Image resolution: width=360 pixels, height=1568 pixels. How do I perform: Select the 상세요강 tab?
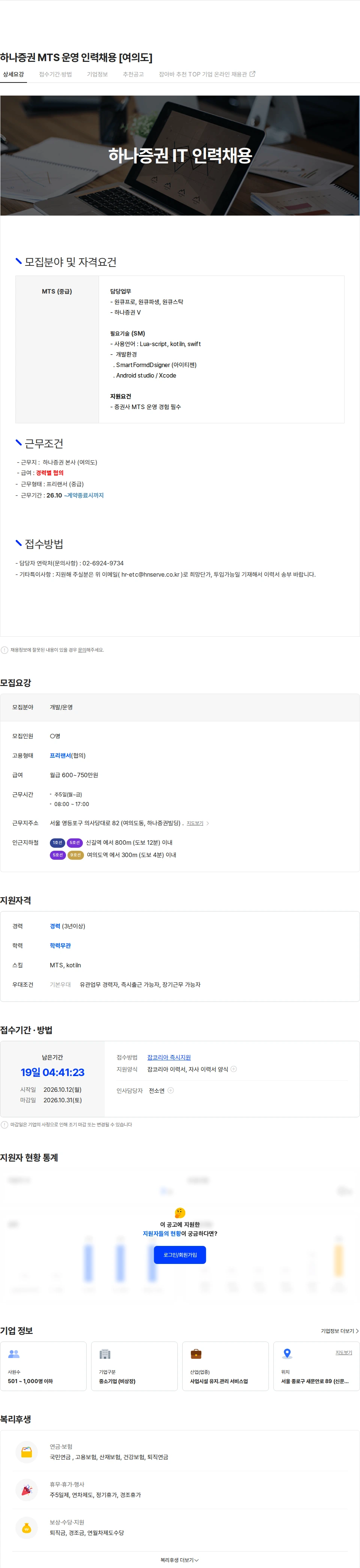click(13, 74)
